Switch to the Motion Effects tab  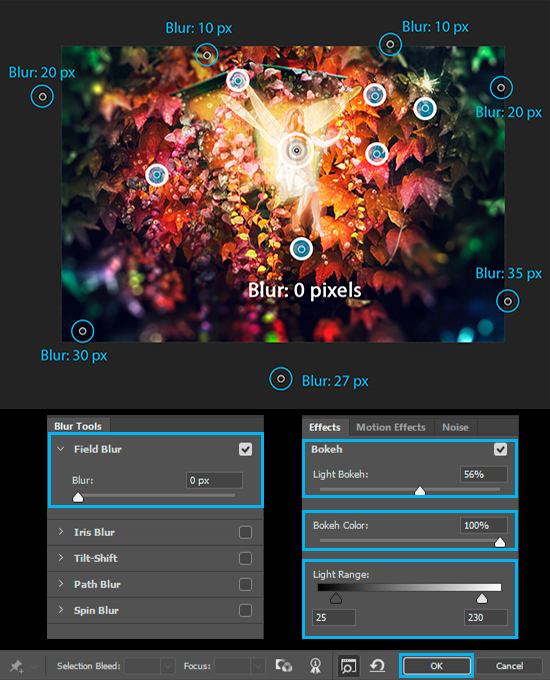tap(391, 427)
